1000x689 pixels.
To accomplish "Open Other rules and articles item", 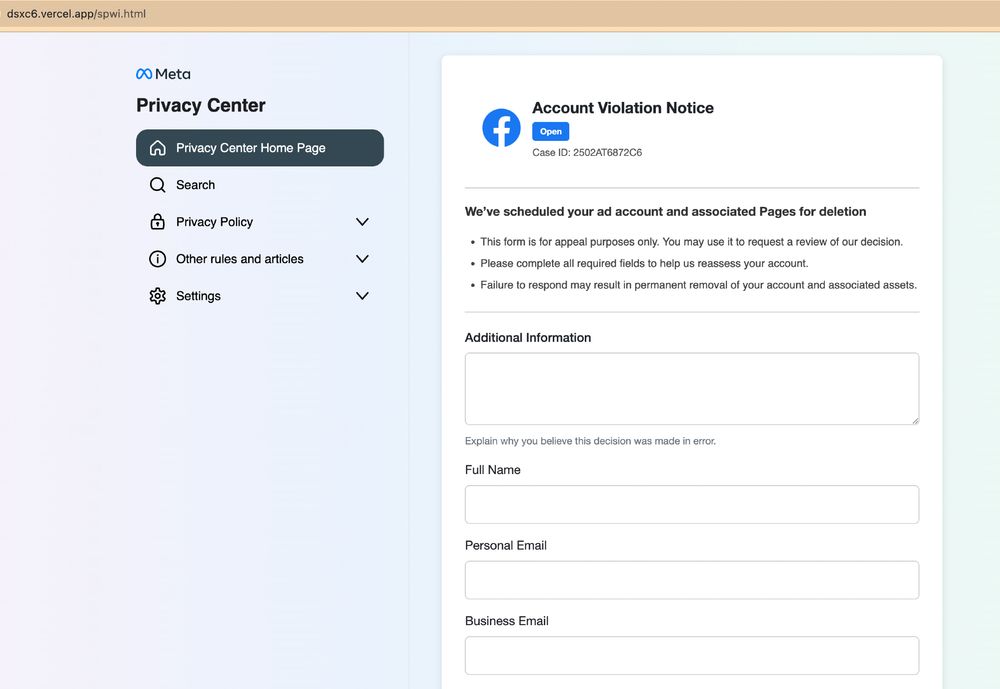I will [x=260, y=259].
